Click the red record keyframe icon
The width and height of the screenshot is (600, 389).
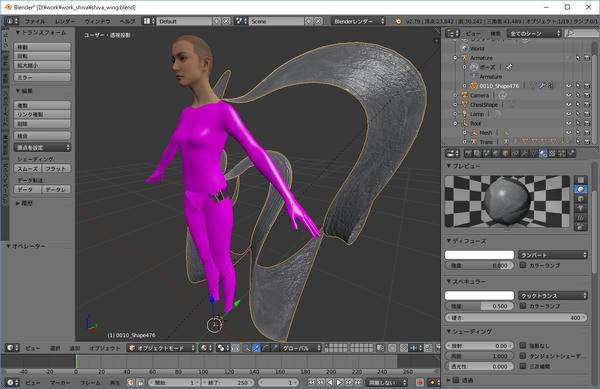(420, 382)
